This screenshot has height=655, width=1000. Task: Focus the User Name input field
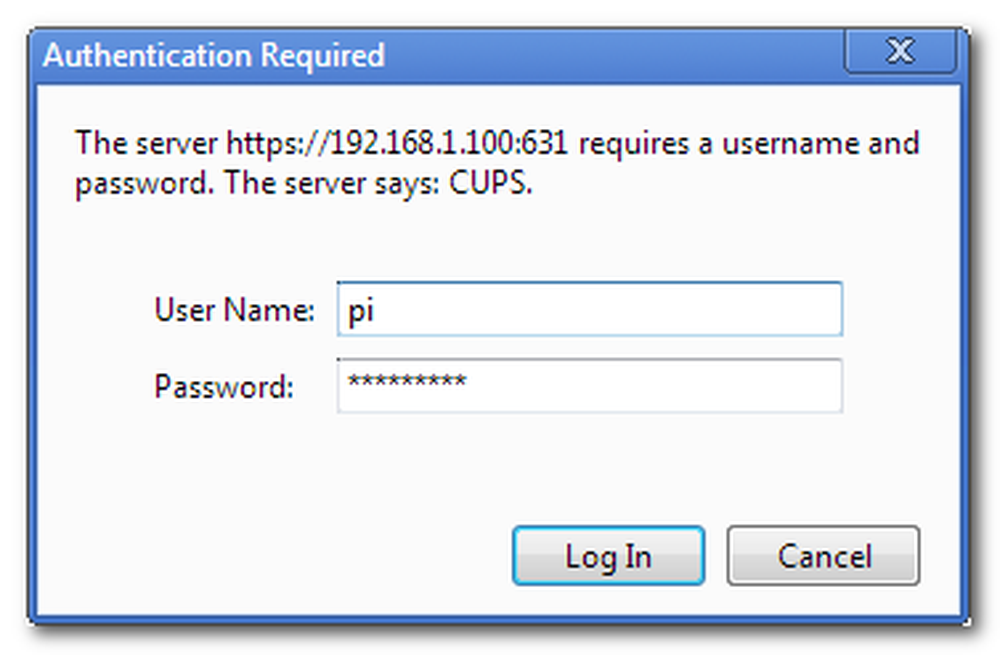tap(590, 309)
